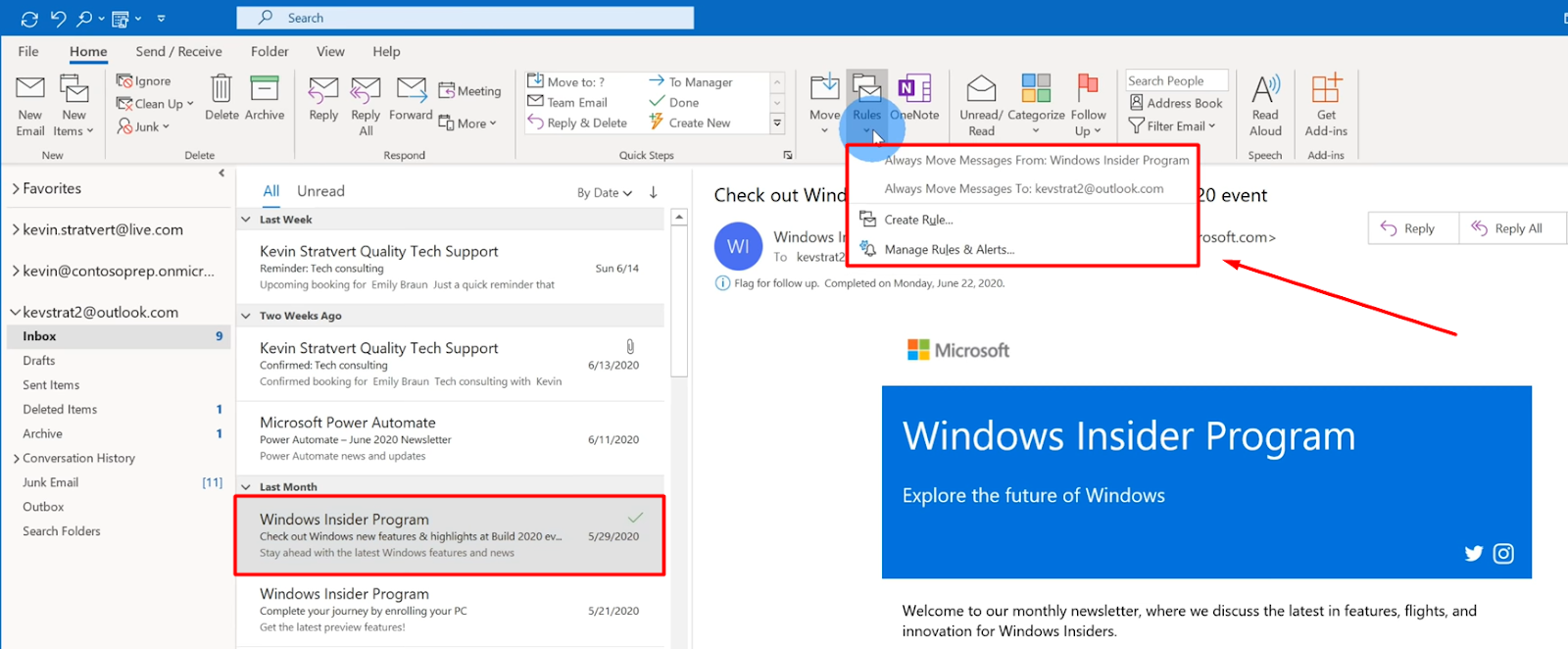Click the Undo icon in title bar
Image resolution: width=1568 pixels, height=649 pixels.
(58, 18)
